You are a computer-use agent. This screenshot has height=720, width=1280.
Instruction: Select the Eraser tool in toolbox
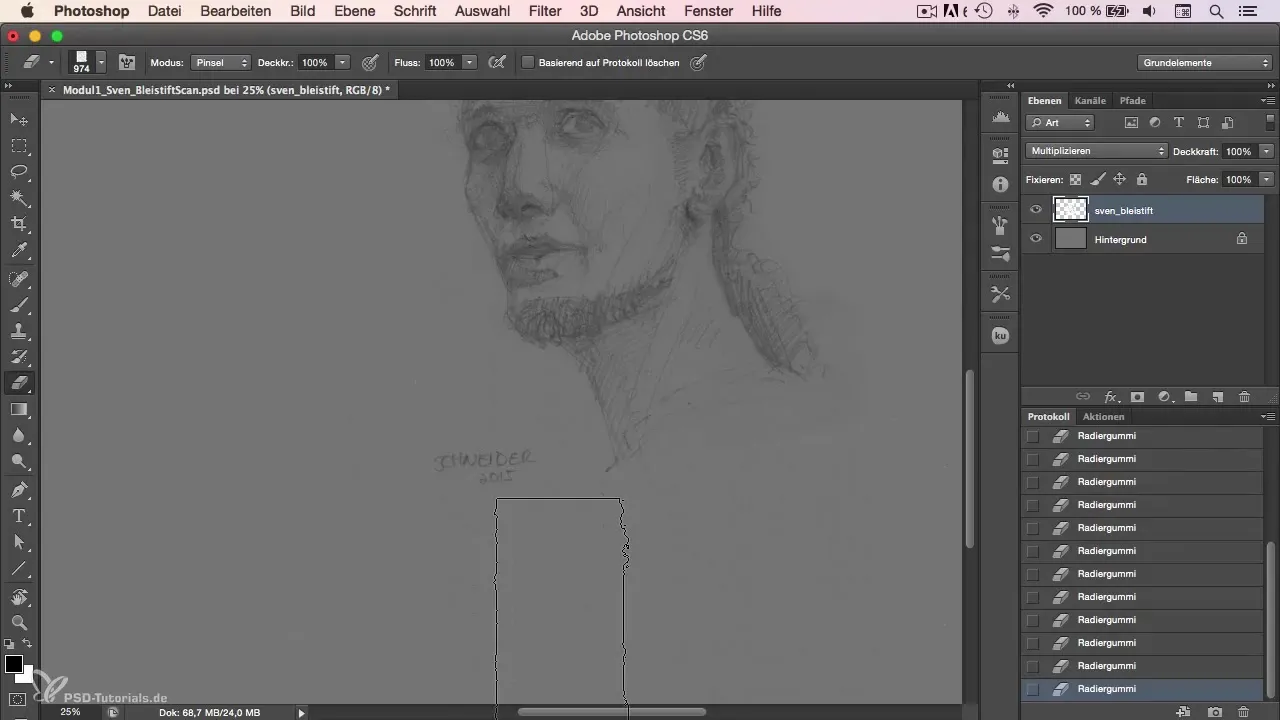click(19, 383)
